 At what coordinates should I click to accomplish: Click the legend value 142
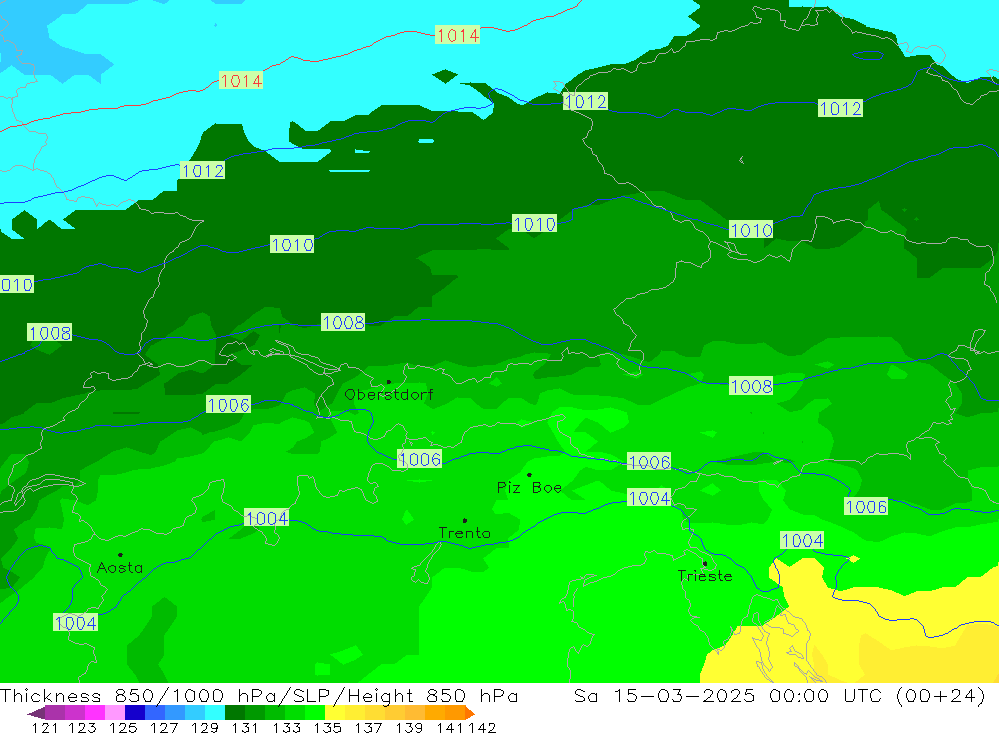[482, 727]
